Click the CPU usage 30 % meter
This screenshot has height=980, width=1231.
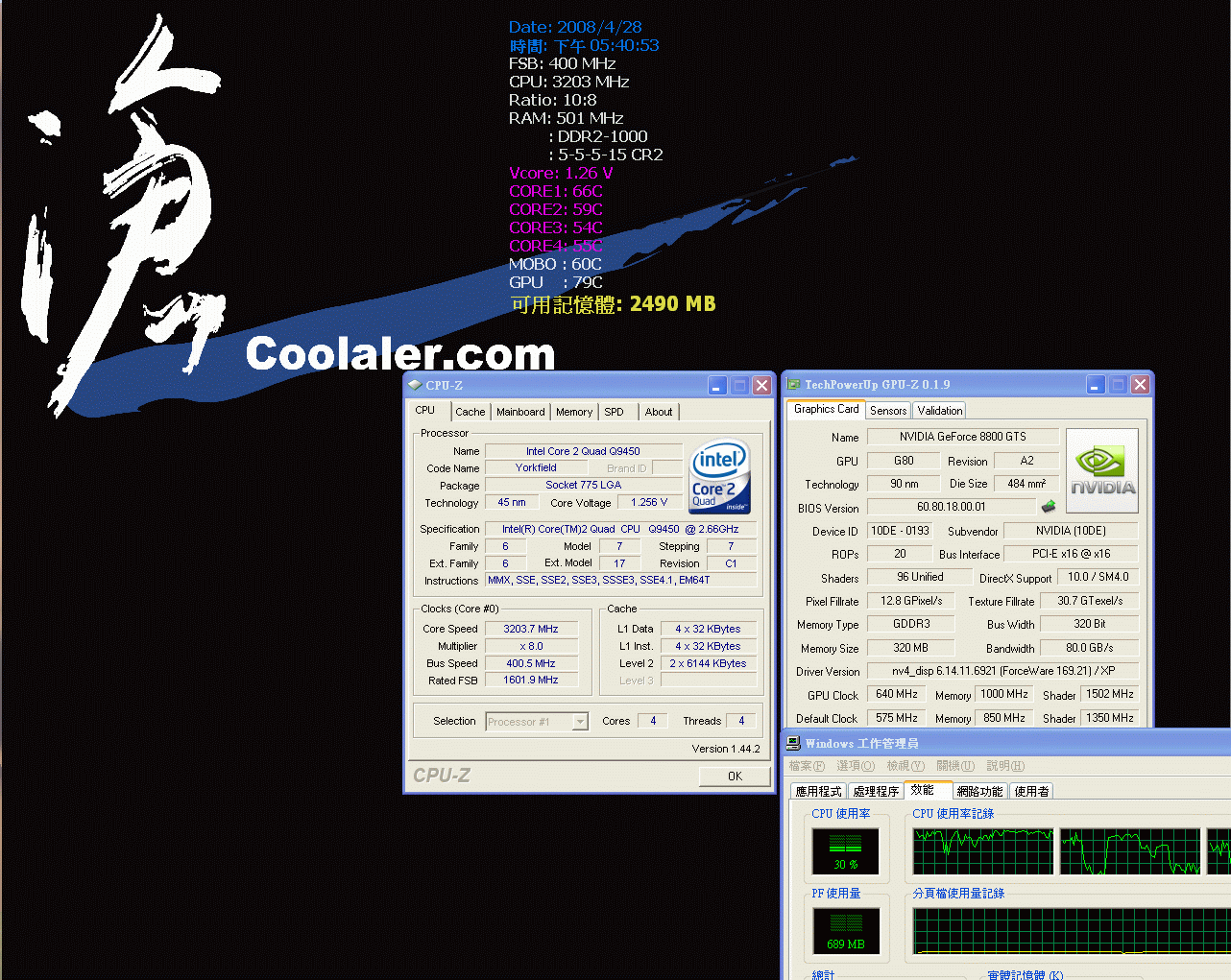coord(846,851)
